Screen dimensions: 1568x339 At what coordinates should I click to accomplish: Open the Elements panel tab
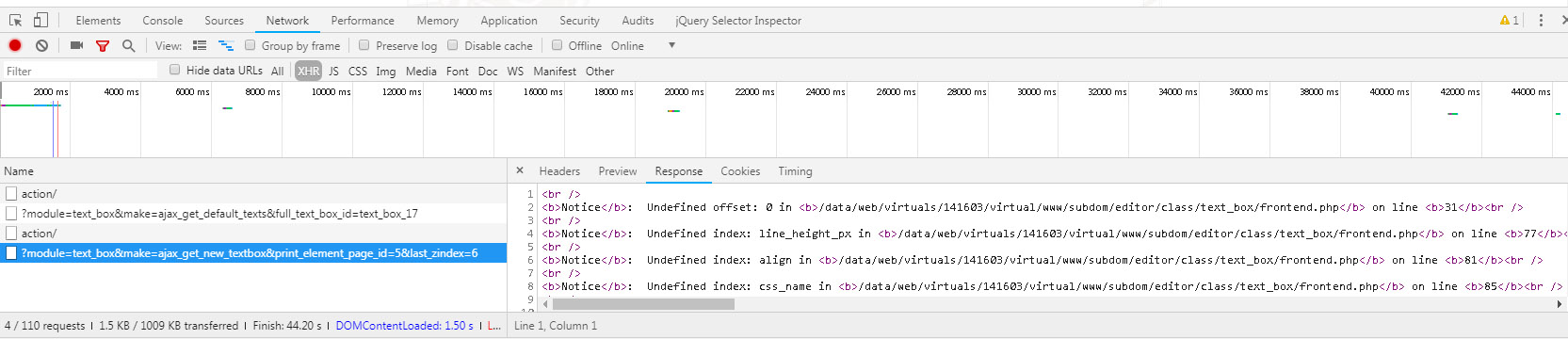pyautogui.click(x=98, y=20)
